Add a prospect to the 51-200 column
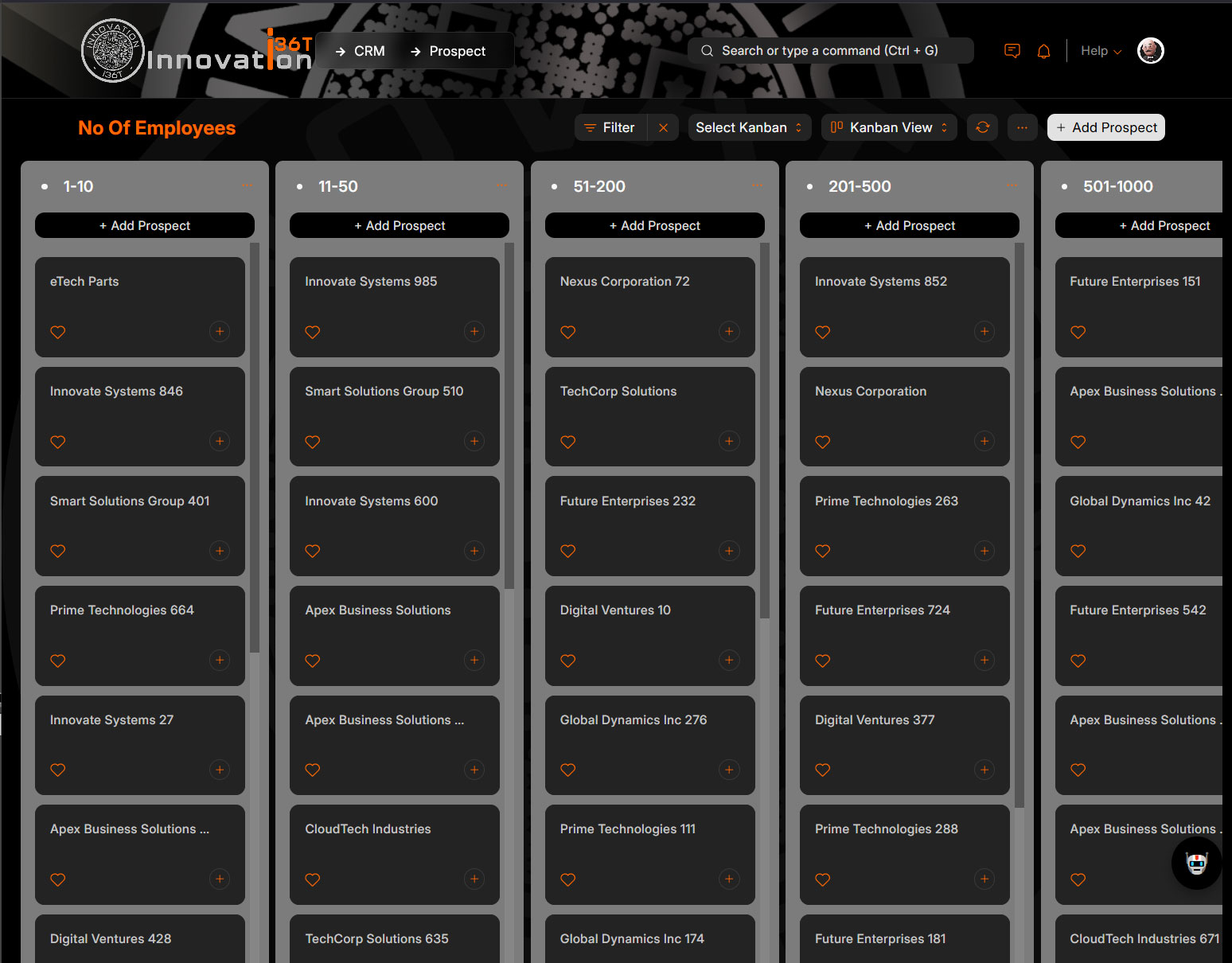 (654, 225)
